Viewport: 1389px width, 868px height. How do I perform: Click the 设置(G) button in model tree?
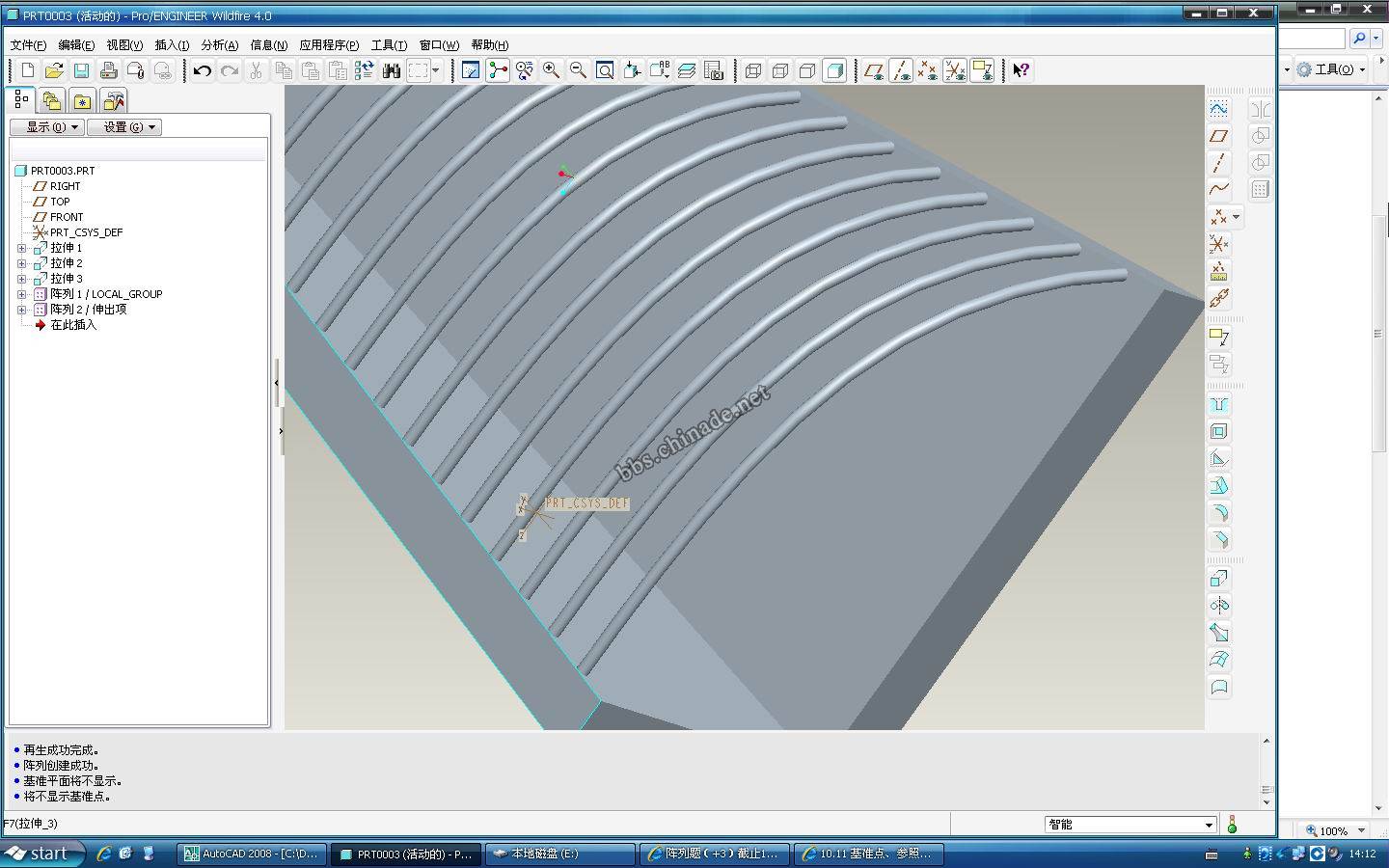pos(123,127)
